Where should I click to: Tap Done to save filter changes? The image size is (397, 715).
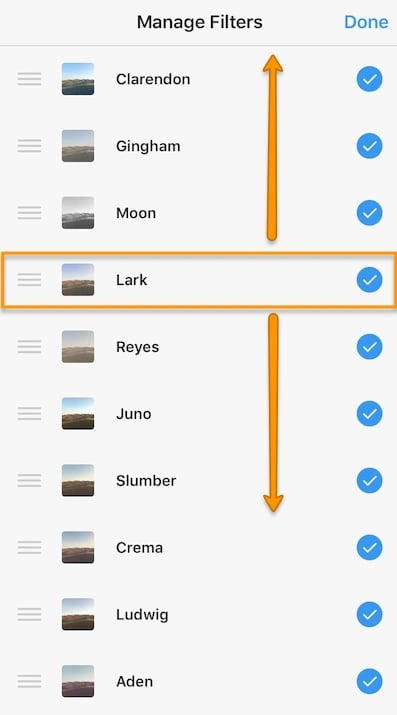point(366,22)
